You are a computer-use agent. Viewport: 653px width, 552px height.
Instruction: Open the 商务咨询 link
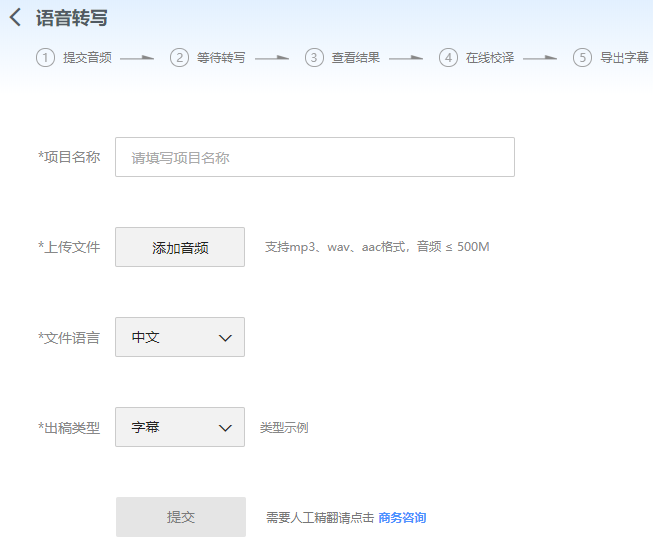(402, 517)
